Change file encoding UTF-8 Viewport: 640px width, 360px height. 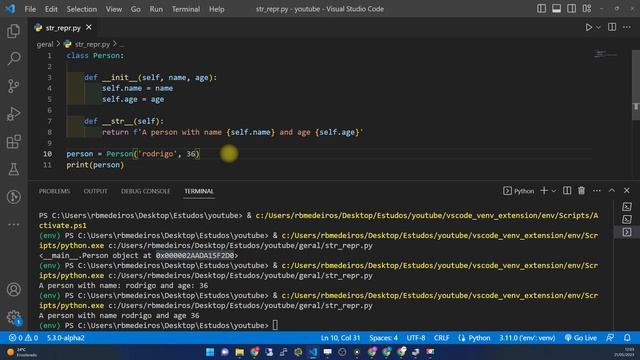pyautogui.click(x=416, y=338)
